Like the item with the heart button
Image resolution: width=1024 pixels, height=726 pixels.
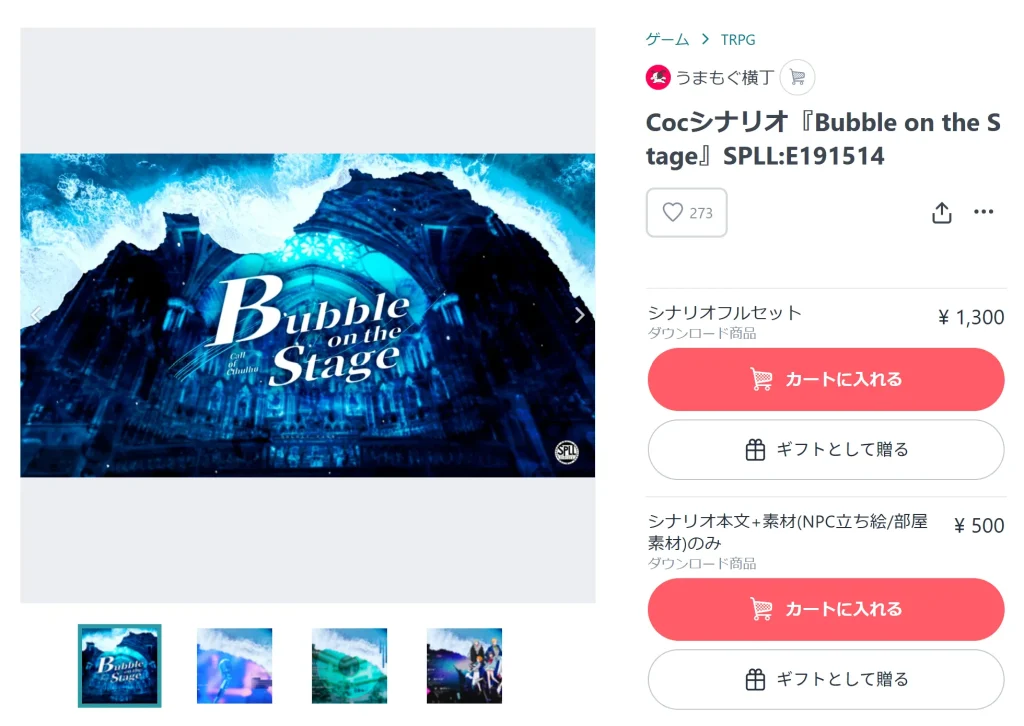686,213
